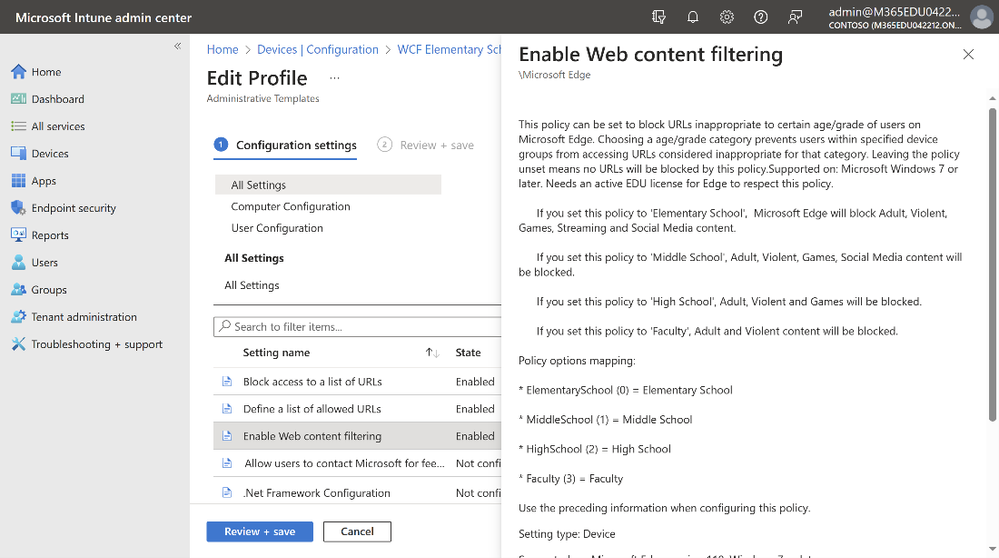Open Block access to a list of URLs setting
Viewport: 999px width, 558px height.
point(312,382)
